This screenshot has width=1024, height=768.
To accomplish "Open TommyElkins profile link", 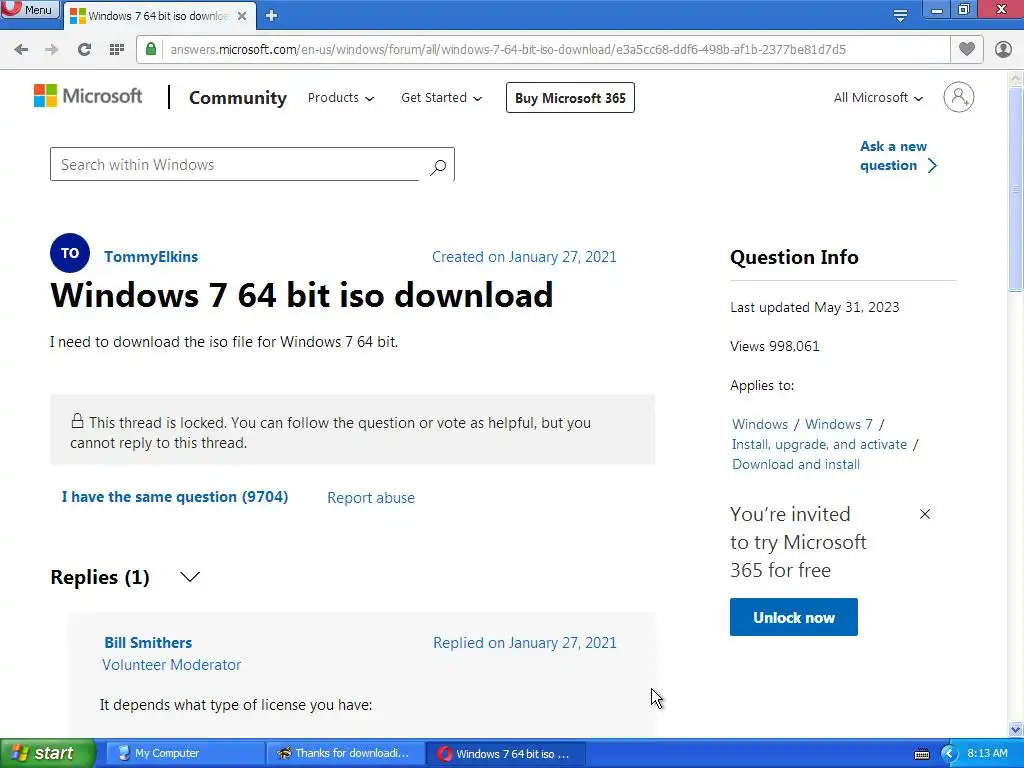I will (x=151, y=257).
